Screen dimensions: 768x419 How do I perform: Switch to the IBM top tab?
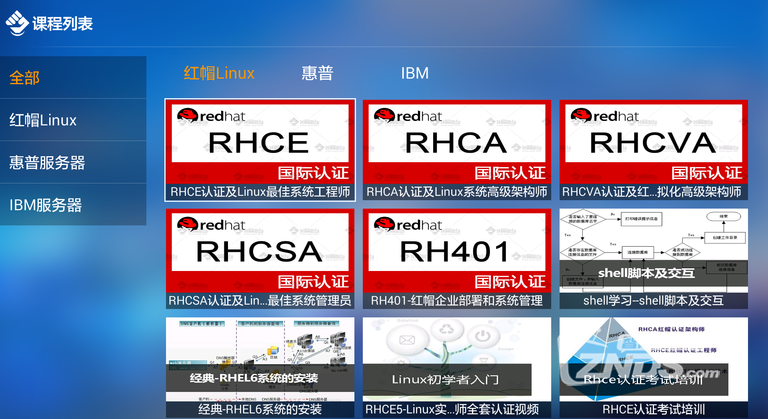[414, 73]
